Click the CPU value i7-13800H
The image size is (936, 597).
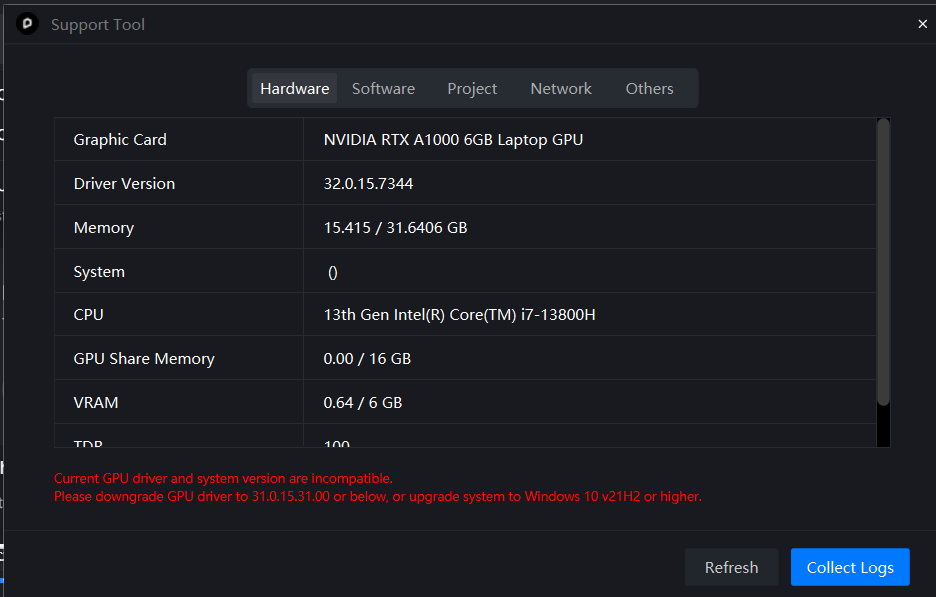460,315
